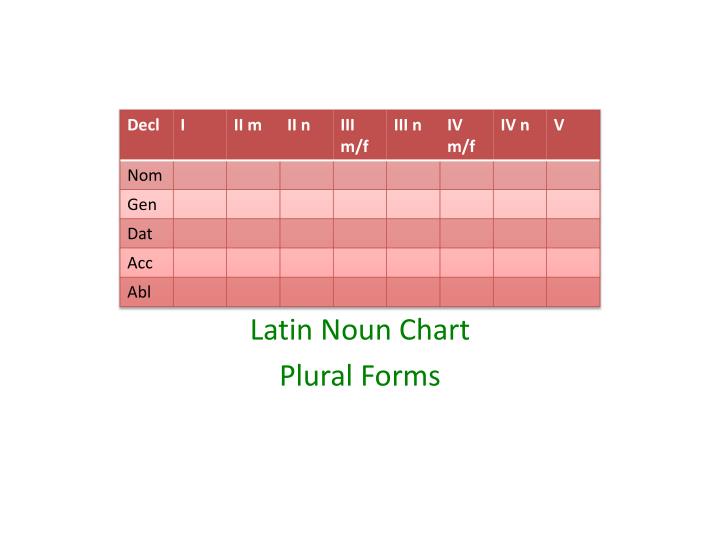This screenshot has width=720, height=540.
Task: Select the III n column header
Action: click(x=413, y=135)
